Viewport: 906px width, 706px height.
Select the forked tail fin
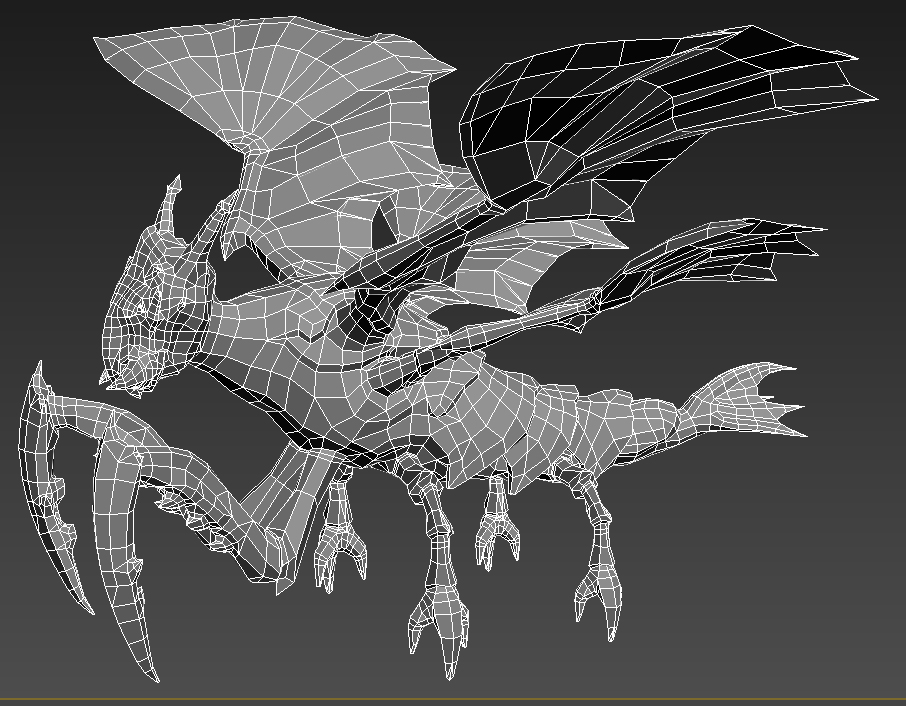point(745,400)
